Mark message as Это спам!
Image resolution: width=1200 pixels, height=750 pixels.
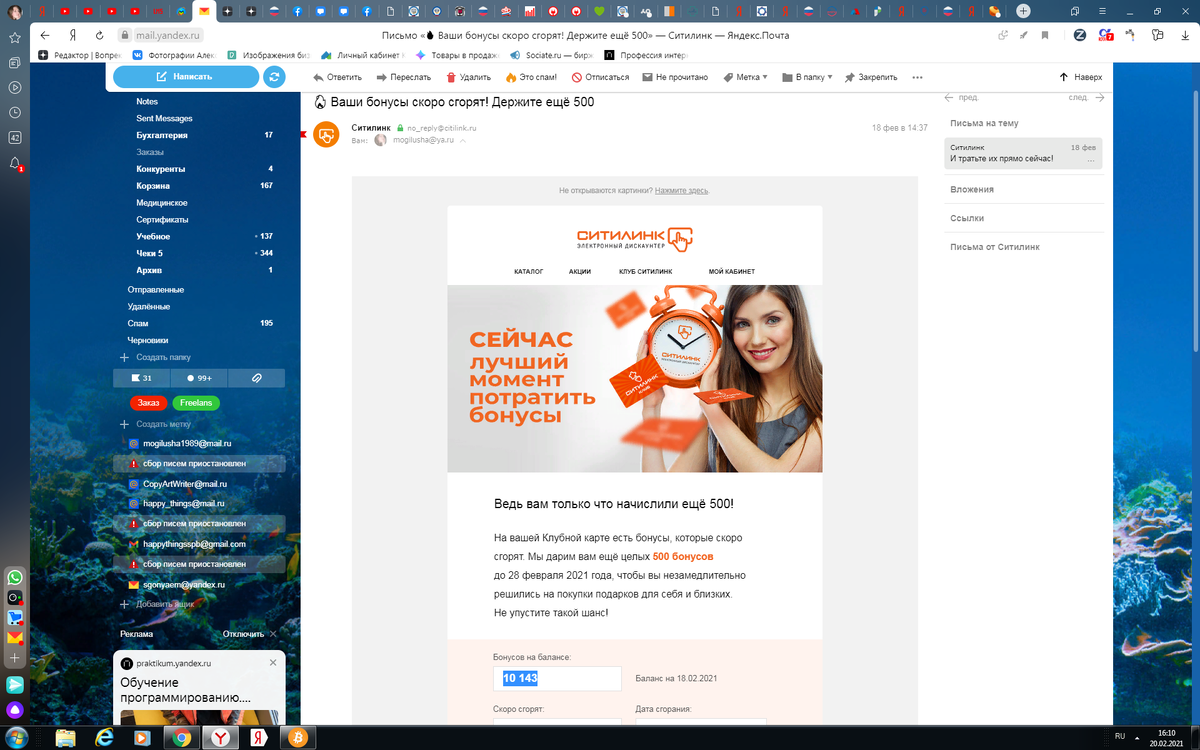[x=531, y=77]
